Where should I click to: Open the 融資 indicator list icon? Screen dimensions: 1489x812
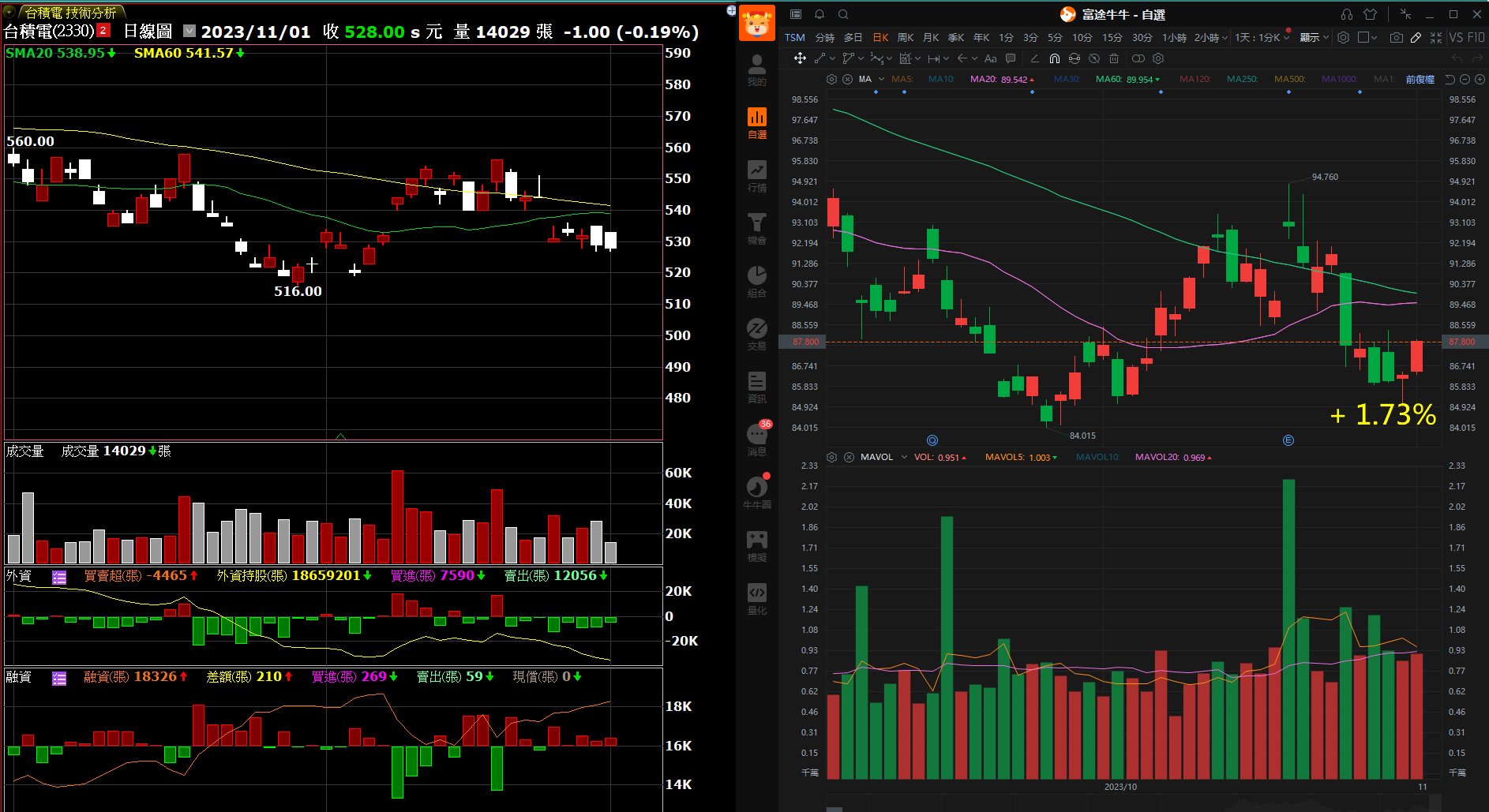[59, 678]
